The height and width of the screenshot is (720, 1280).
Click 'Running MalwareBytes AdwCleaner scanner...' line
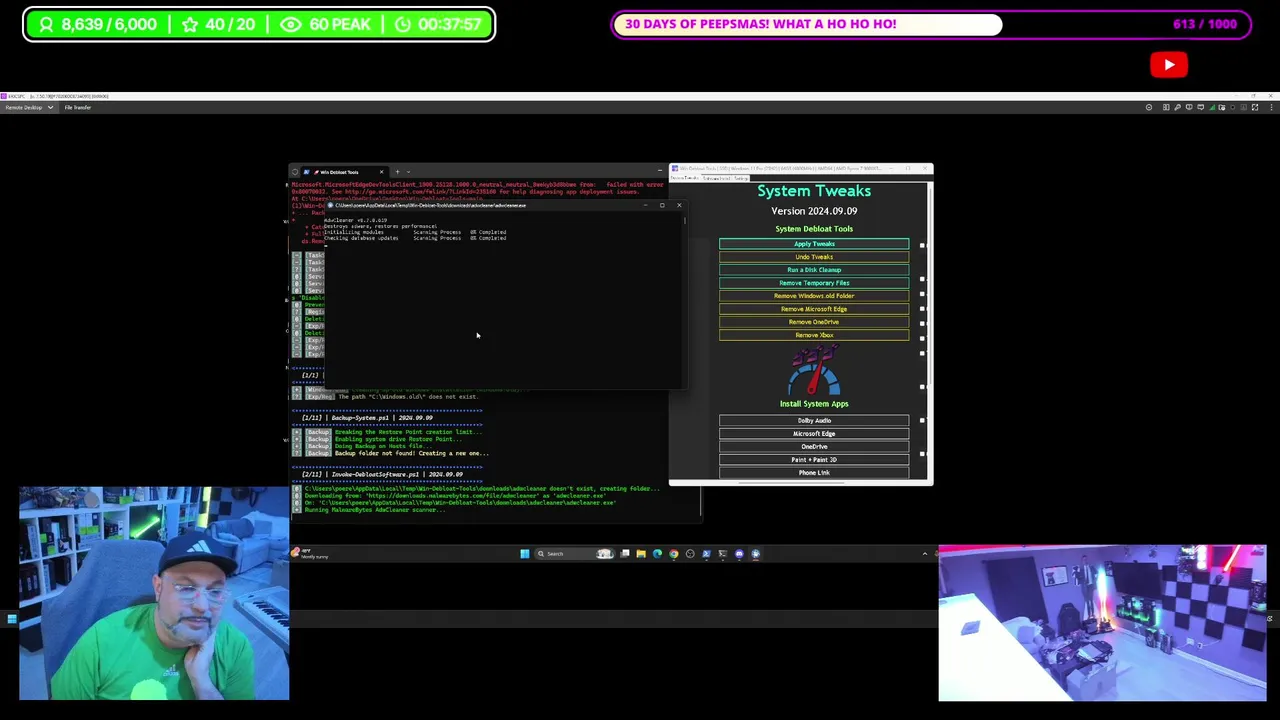[374, 510]
